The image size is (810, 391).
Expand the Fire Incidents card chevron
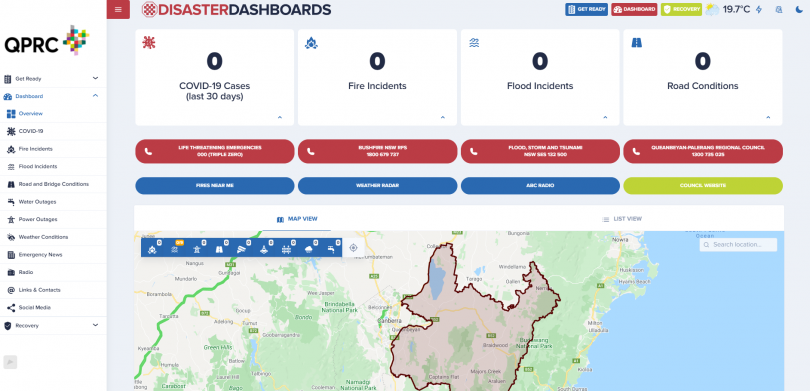click(x=443, y=117)
